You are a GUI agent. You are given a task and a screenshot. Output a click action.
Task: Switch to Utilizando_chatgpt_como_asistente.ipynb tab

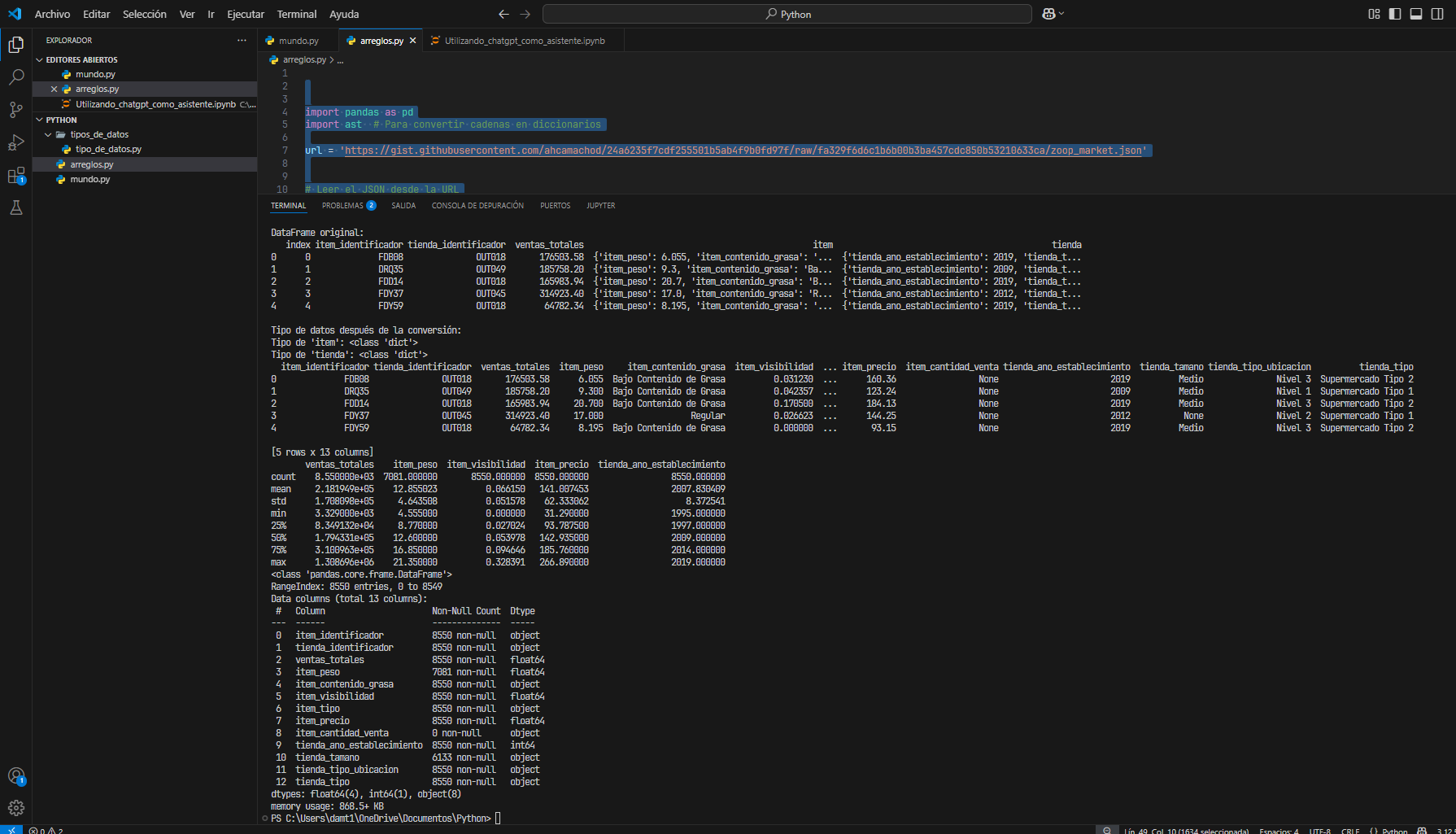[x=525, y=41]
